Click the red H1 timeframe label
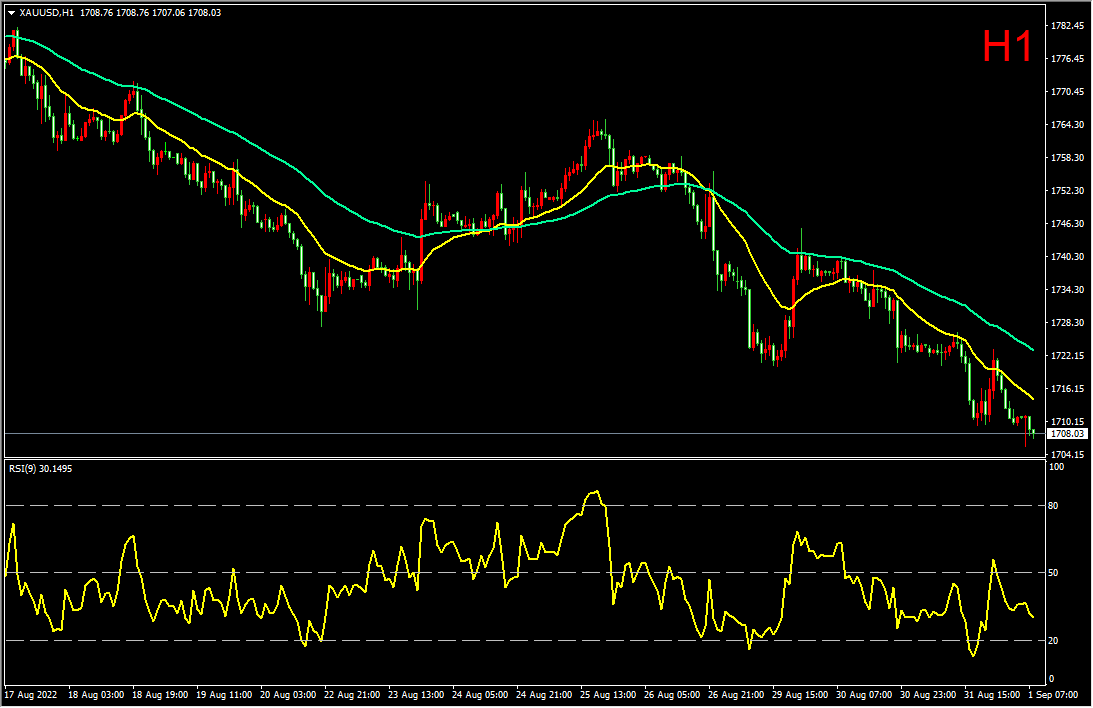 click(1007, 46)
